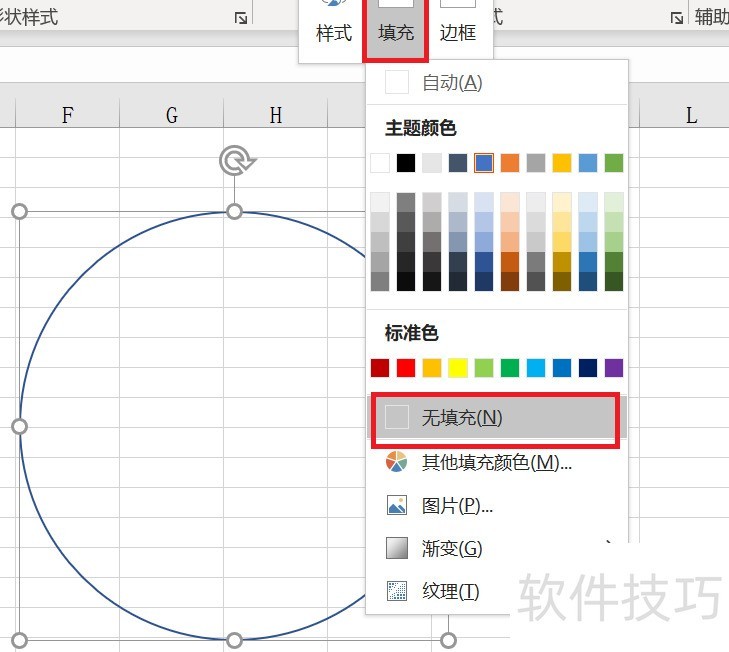This screenshot has height=652, width=729.
Task: Pick the purple standard color
Action: [614, 368]
